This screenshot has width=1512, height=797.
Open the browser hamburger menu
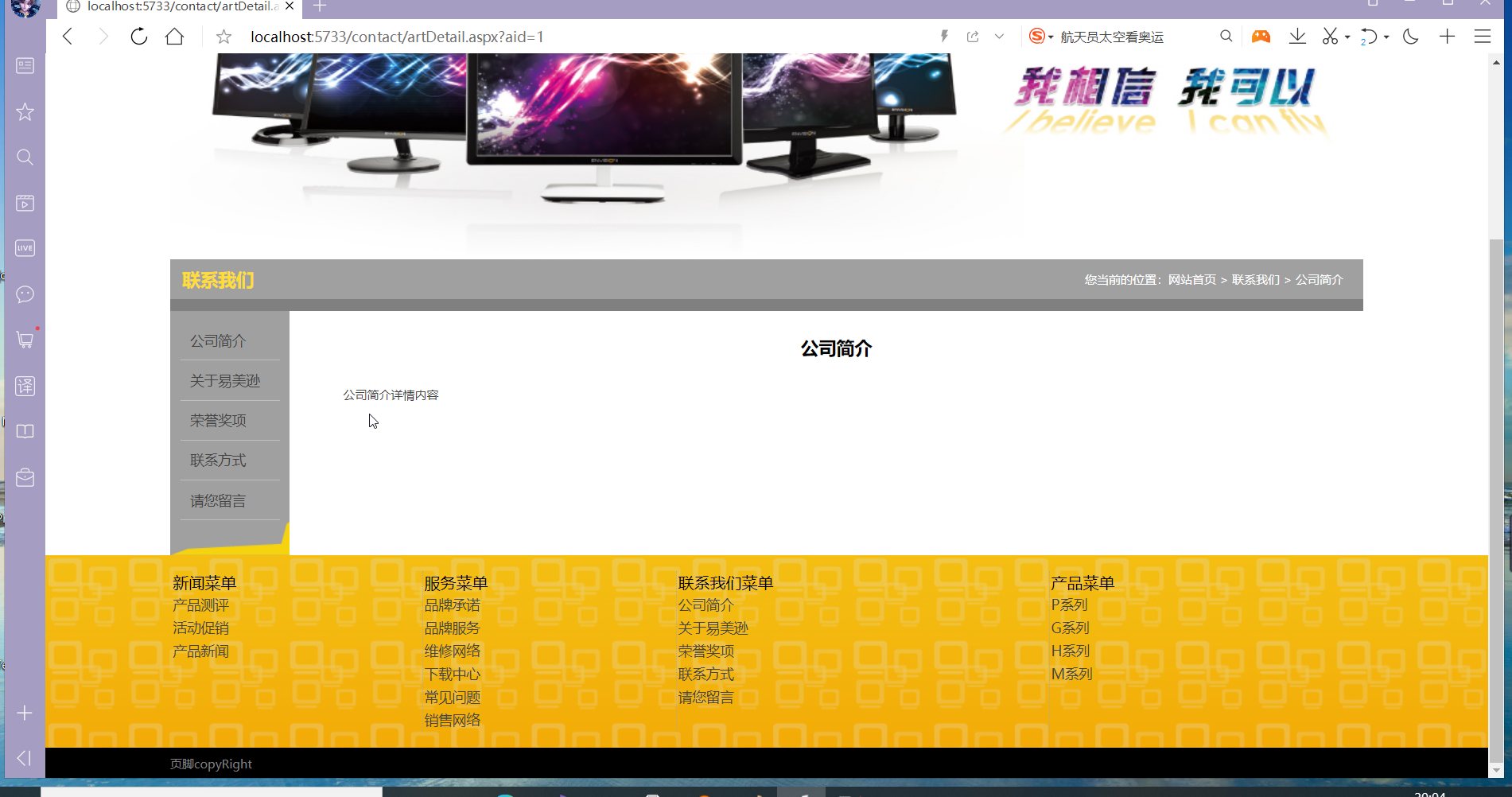click(1481, 37)
